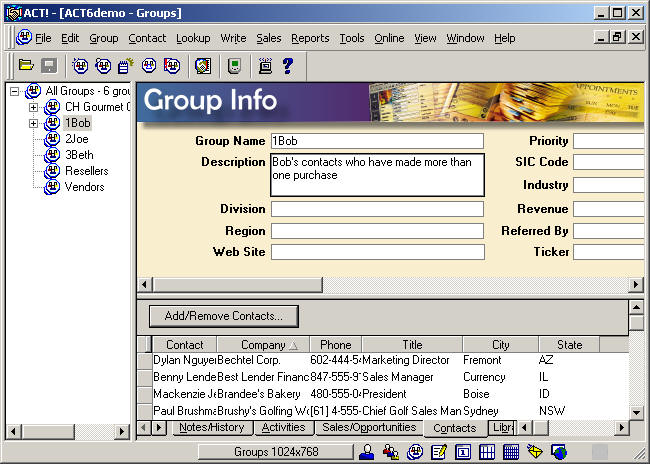Click the grayed-out Save disk icon
This screenshot has width=650, height=464.
tap(49, 66)
